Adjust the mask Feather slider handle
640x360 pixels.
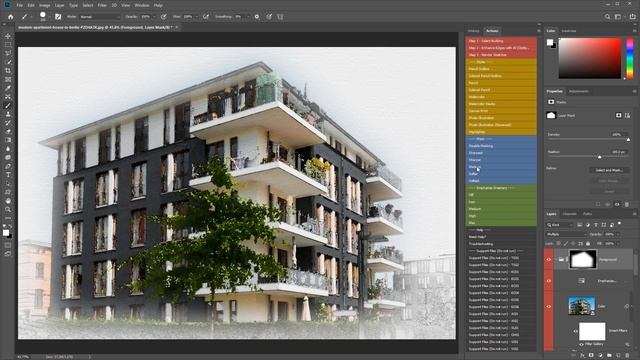[600, 157]
